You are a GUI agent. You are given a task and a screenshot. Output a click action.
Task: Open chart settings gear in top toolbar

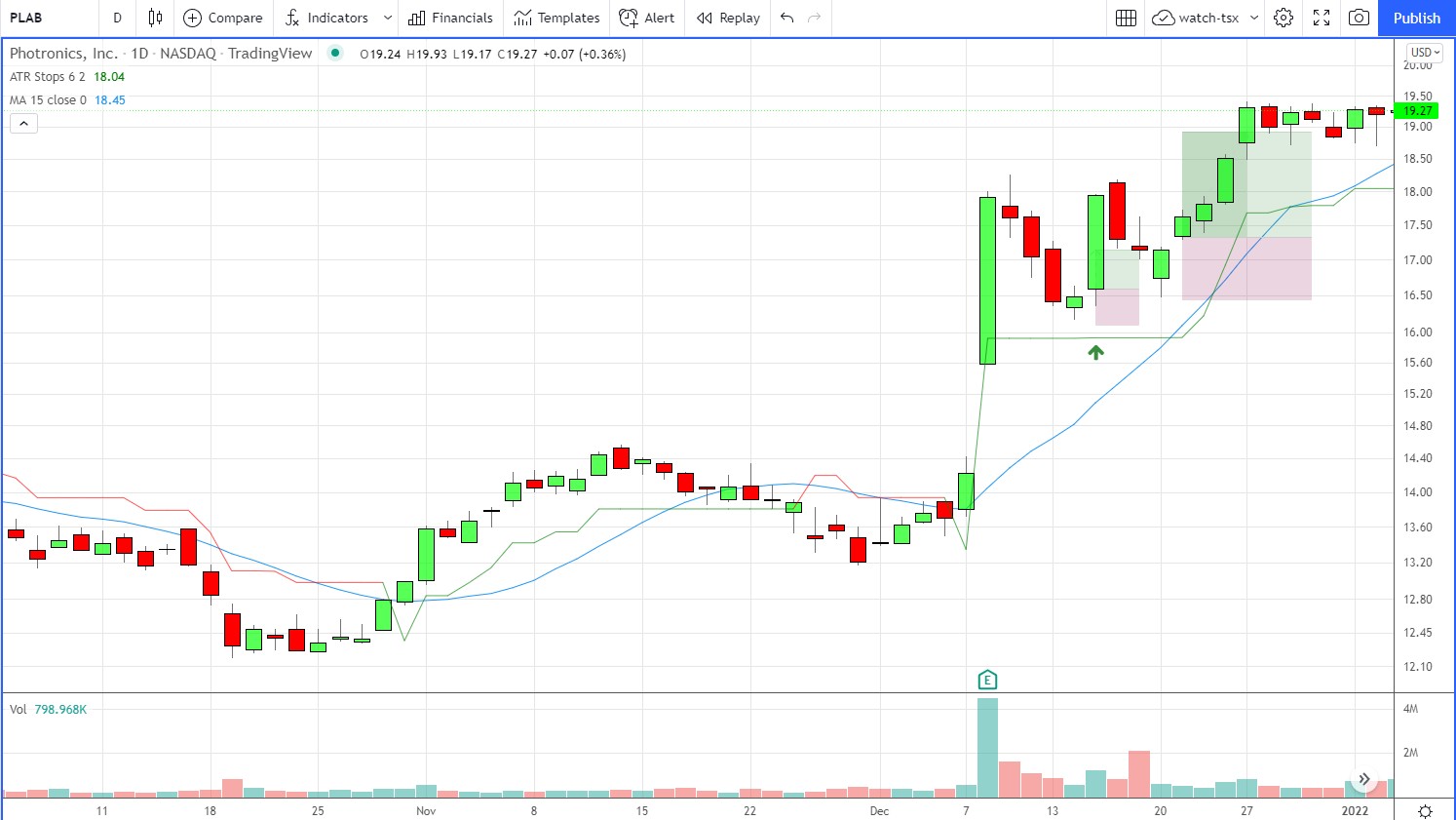1284,18
